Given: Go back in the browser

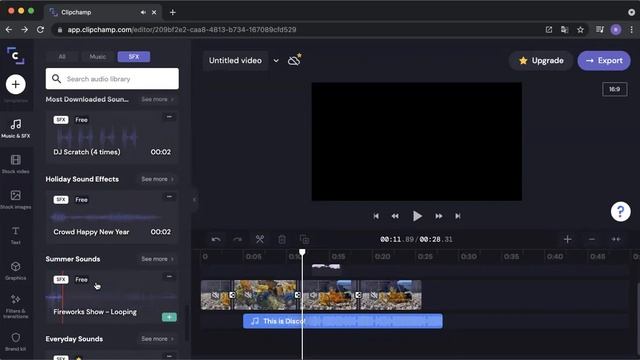Looking at the screenshot, I should (x=9, y=29).
